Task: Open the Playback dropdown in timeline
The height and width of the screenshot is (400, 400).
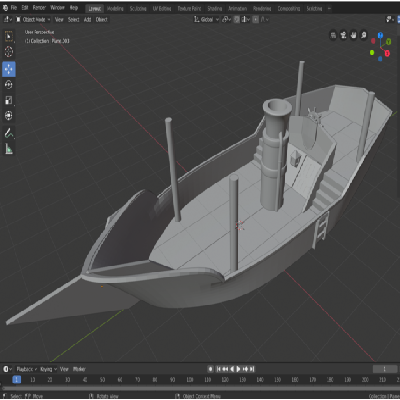Action: (x=27, y=369)
